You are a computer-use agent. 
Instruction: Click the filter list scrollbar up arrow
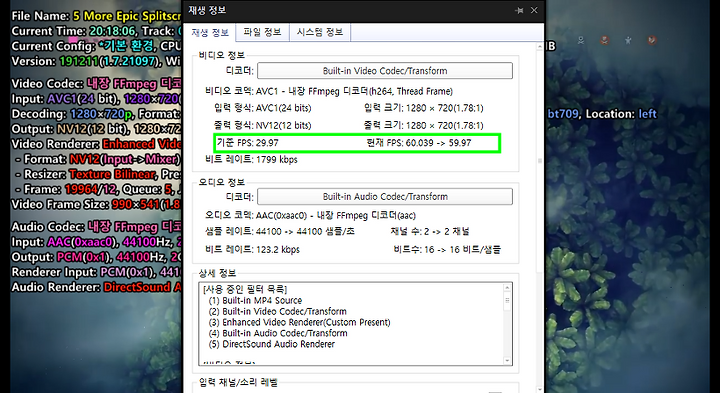coord(507,288)
